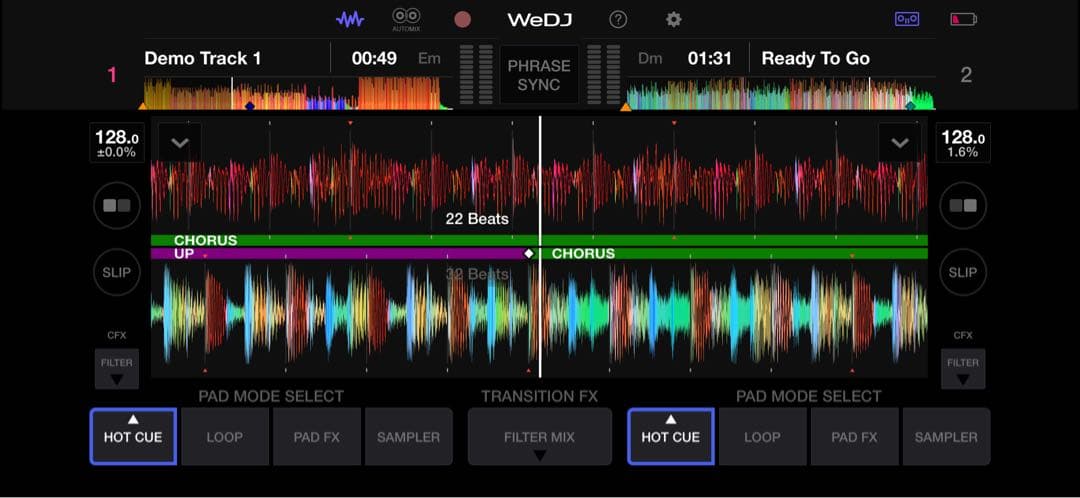Tap the Automix icon

pos(406,19)
